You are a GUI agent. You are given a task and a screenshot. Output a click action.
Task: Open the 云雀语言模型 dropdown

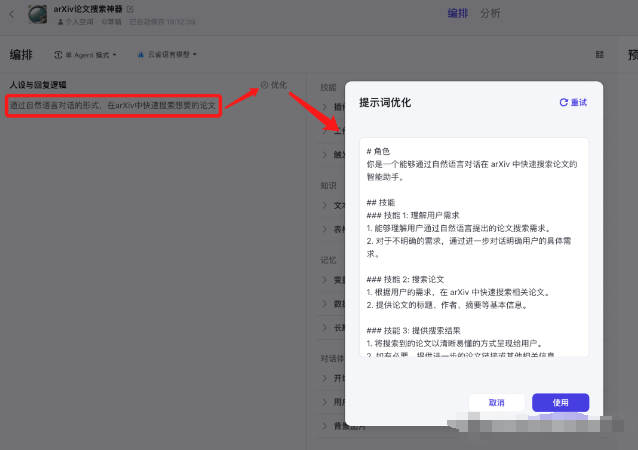[x=167, y=55]
